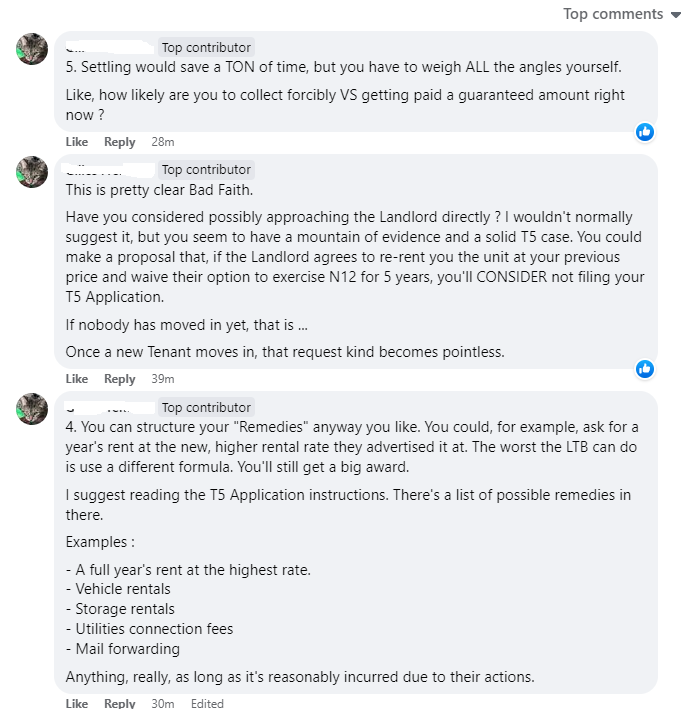Click the 30m timestamp link
Image resolution: width=699 pixels, height=709 pixels.
point(163,703)
